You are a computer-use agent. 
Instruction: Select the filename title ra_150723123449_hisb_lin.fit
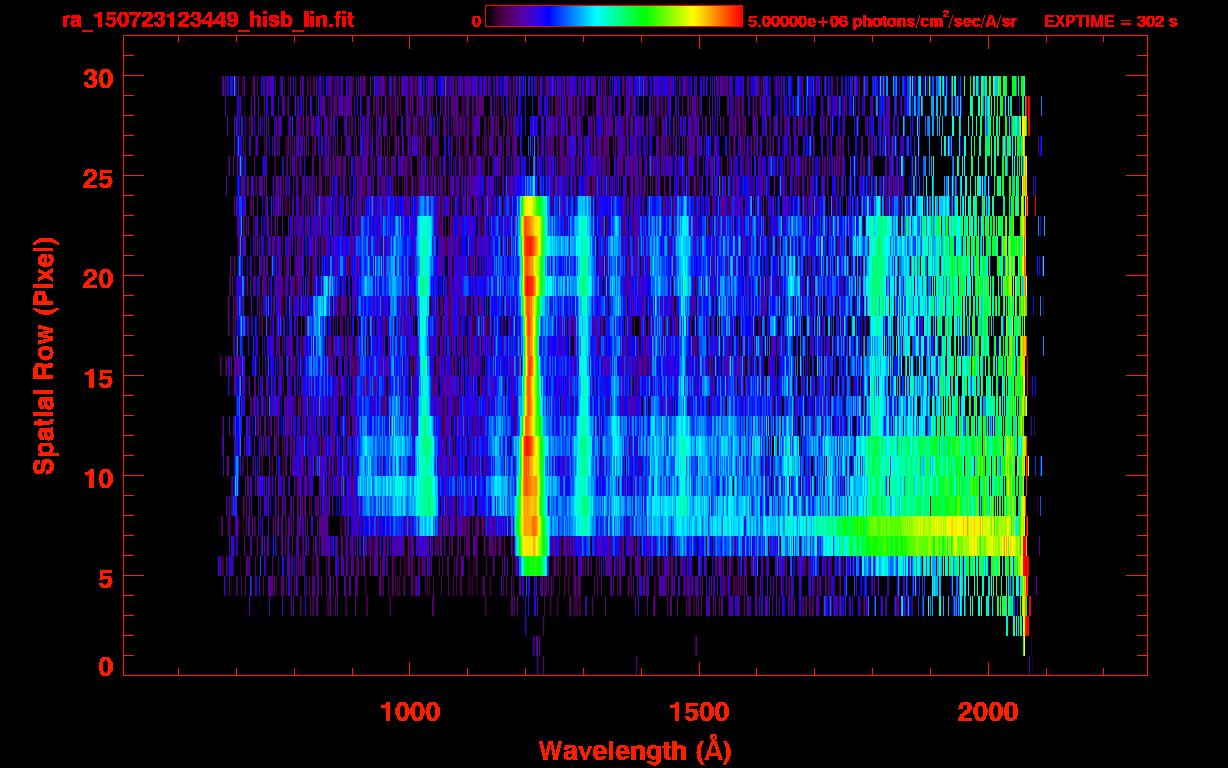pyautogui.click(x=207, y=20)
